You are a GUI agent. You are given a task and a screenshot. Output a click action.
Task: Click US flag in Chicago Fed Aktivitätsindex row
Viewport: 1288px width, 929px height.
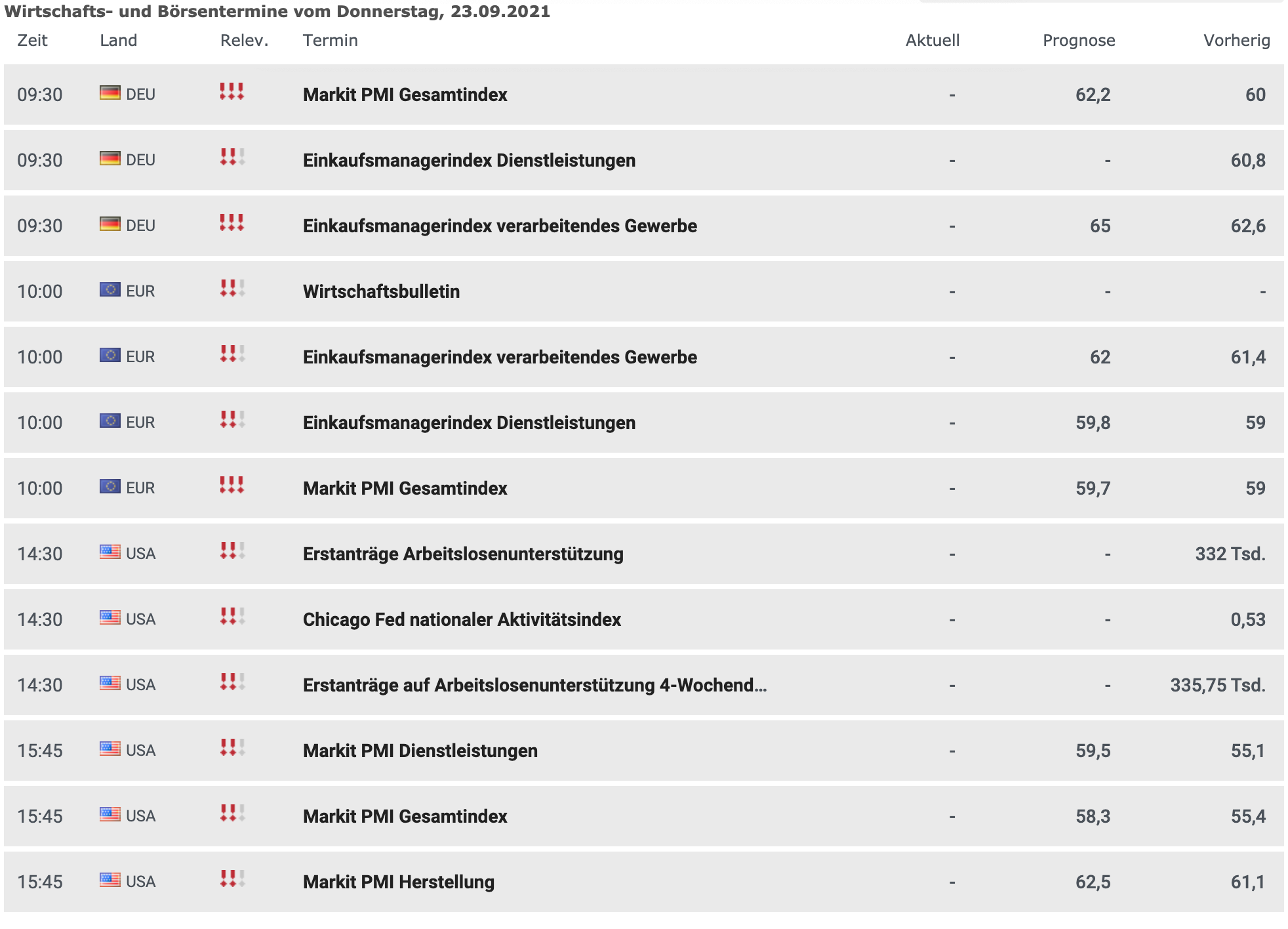110,618
